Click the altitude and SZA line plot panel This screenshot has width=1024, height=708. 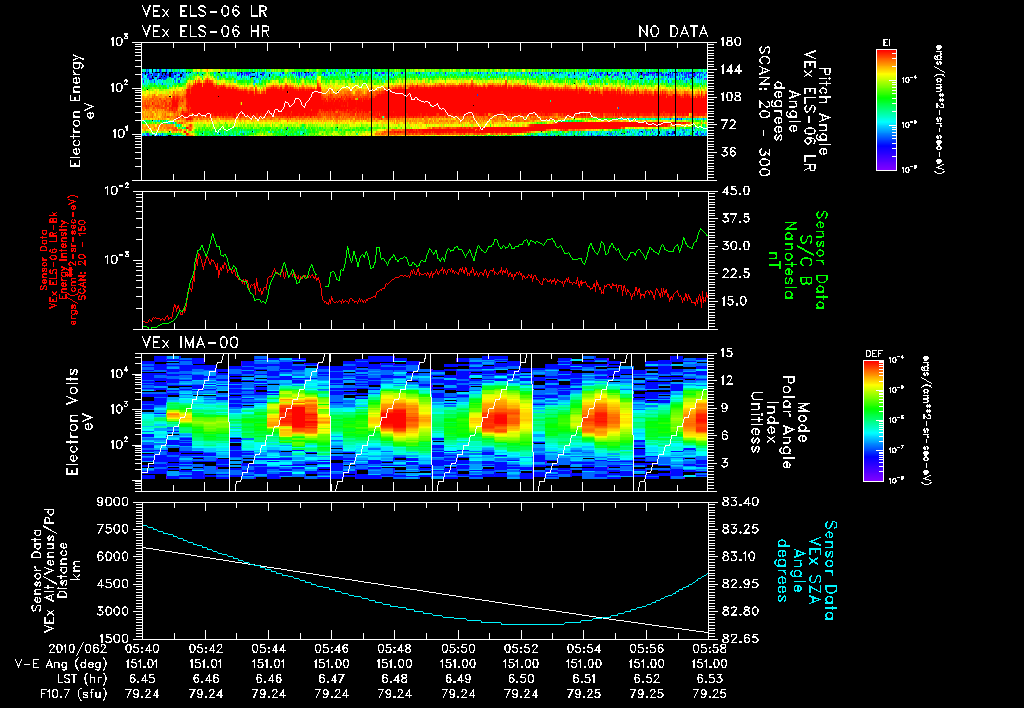point(425,570)
